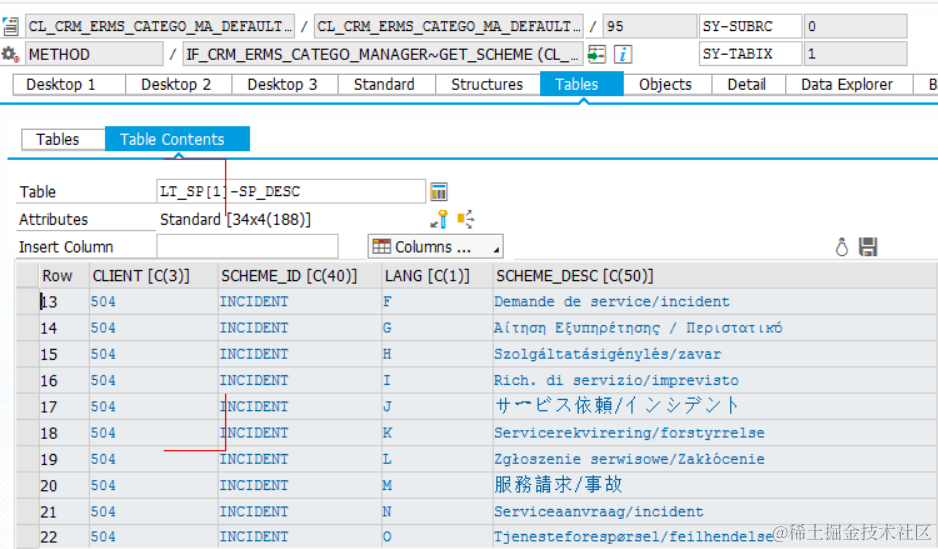This screenshot has width=938, height=549.
Task: Click the SY-SUBRC value 0
Action: 855,26
